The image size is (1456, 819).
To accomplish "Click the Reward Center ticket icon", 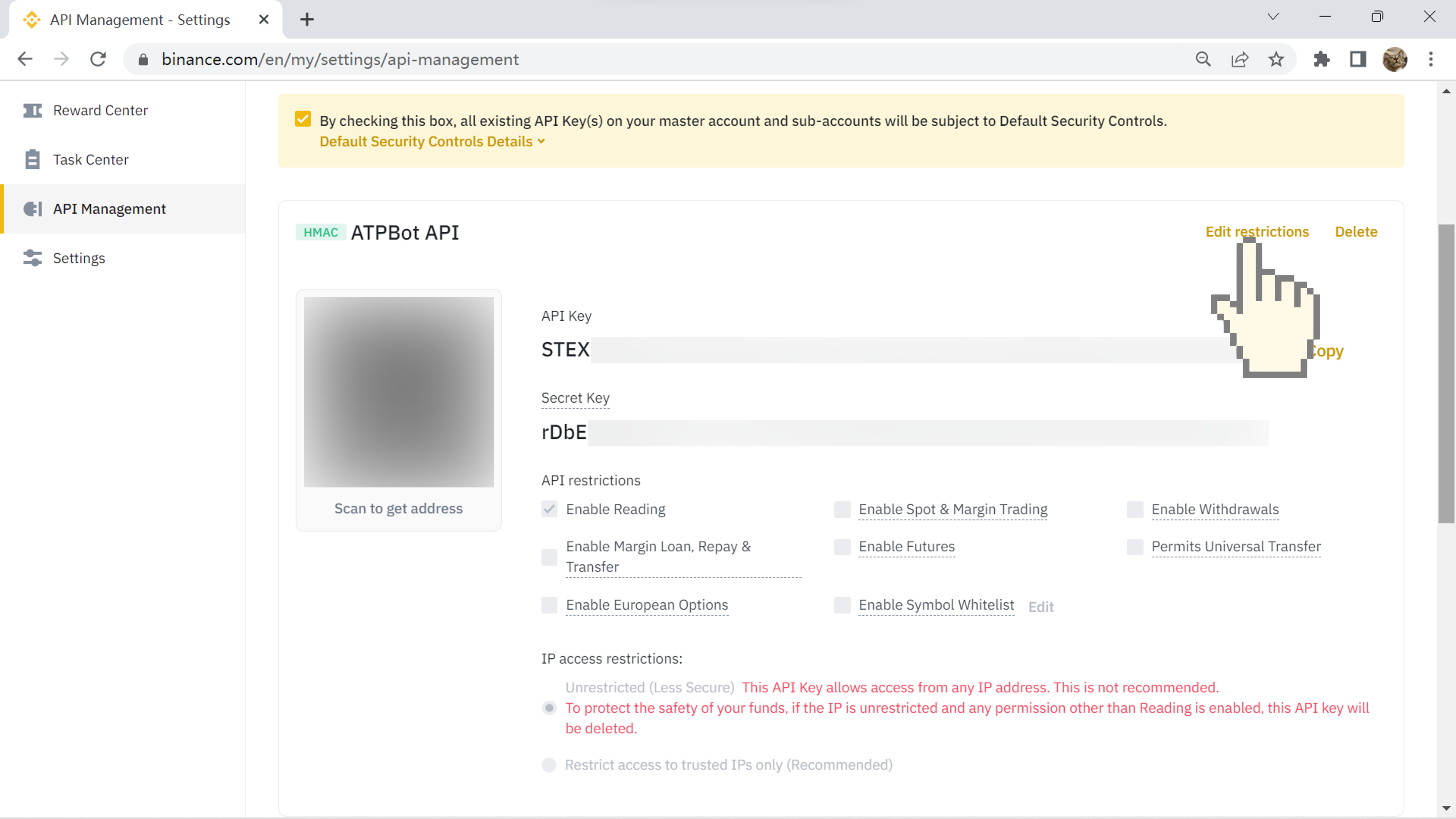I will [32, 110].
